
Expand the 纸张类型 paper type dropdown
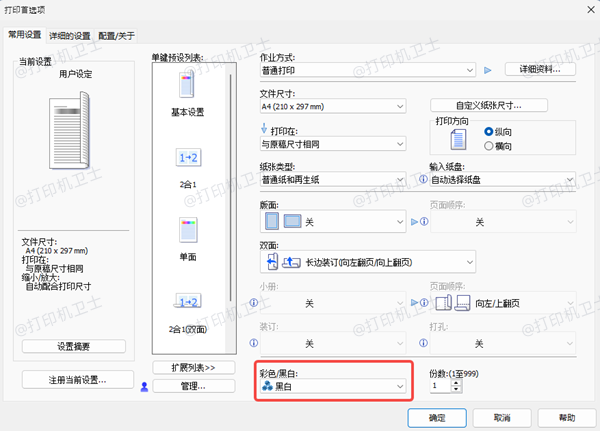pos(333,180)
